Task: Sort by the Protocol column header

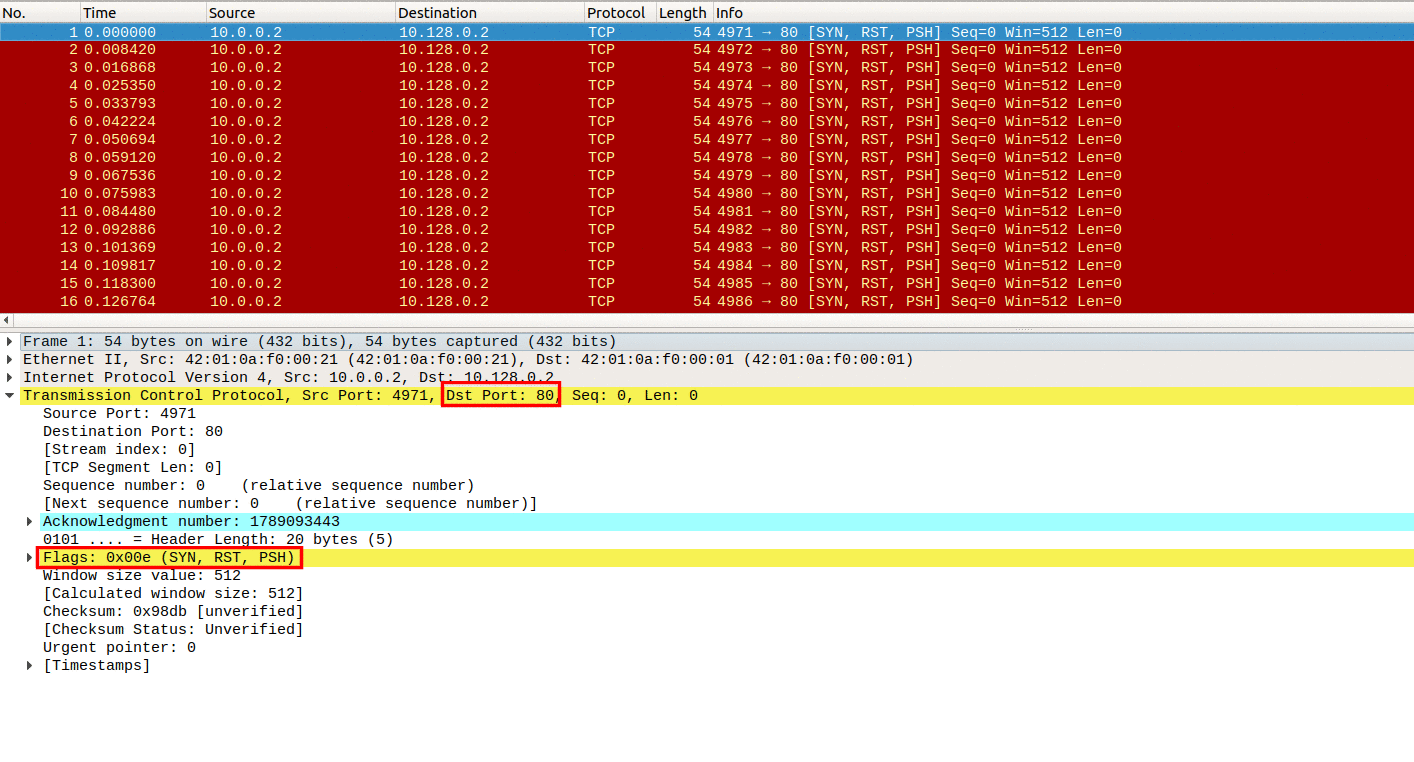Action: (620, 13)
